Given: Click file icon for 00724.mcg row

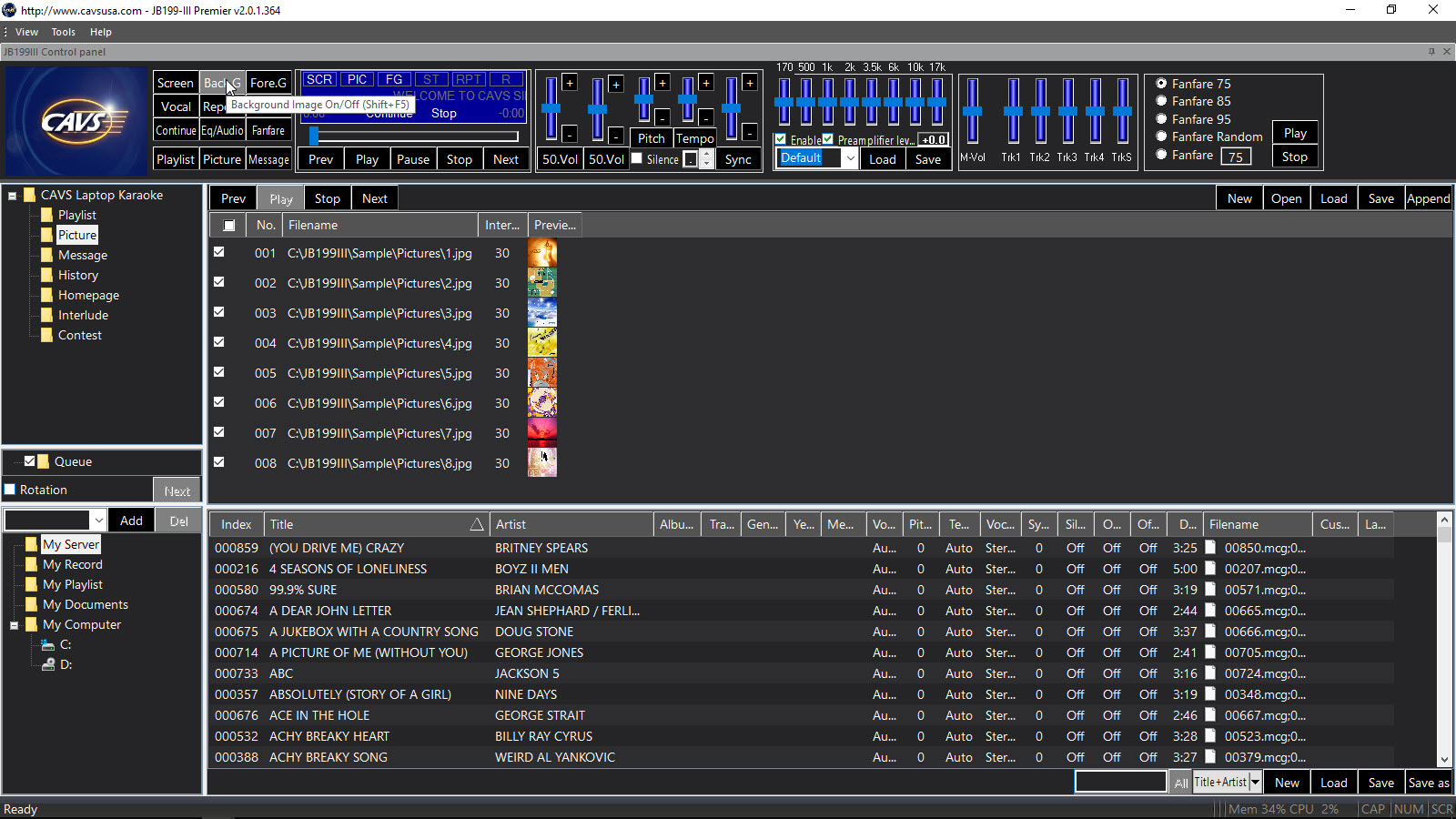Looking at the screenshot, I should (1210, 673).
